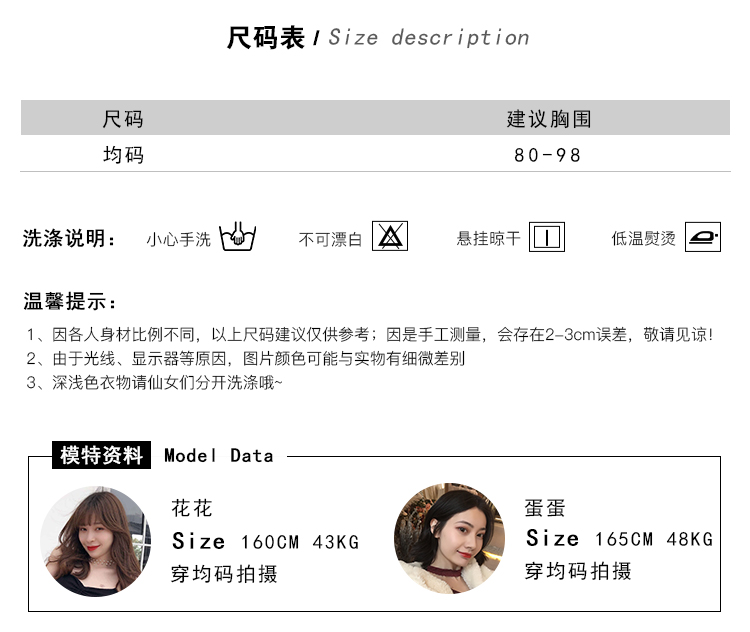Click the 小心手洗 text label

coord(178,239)
